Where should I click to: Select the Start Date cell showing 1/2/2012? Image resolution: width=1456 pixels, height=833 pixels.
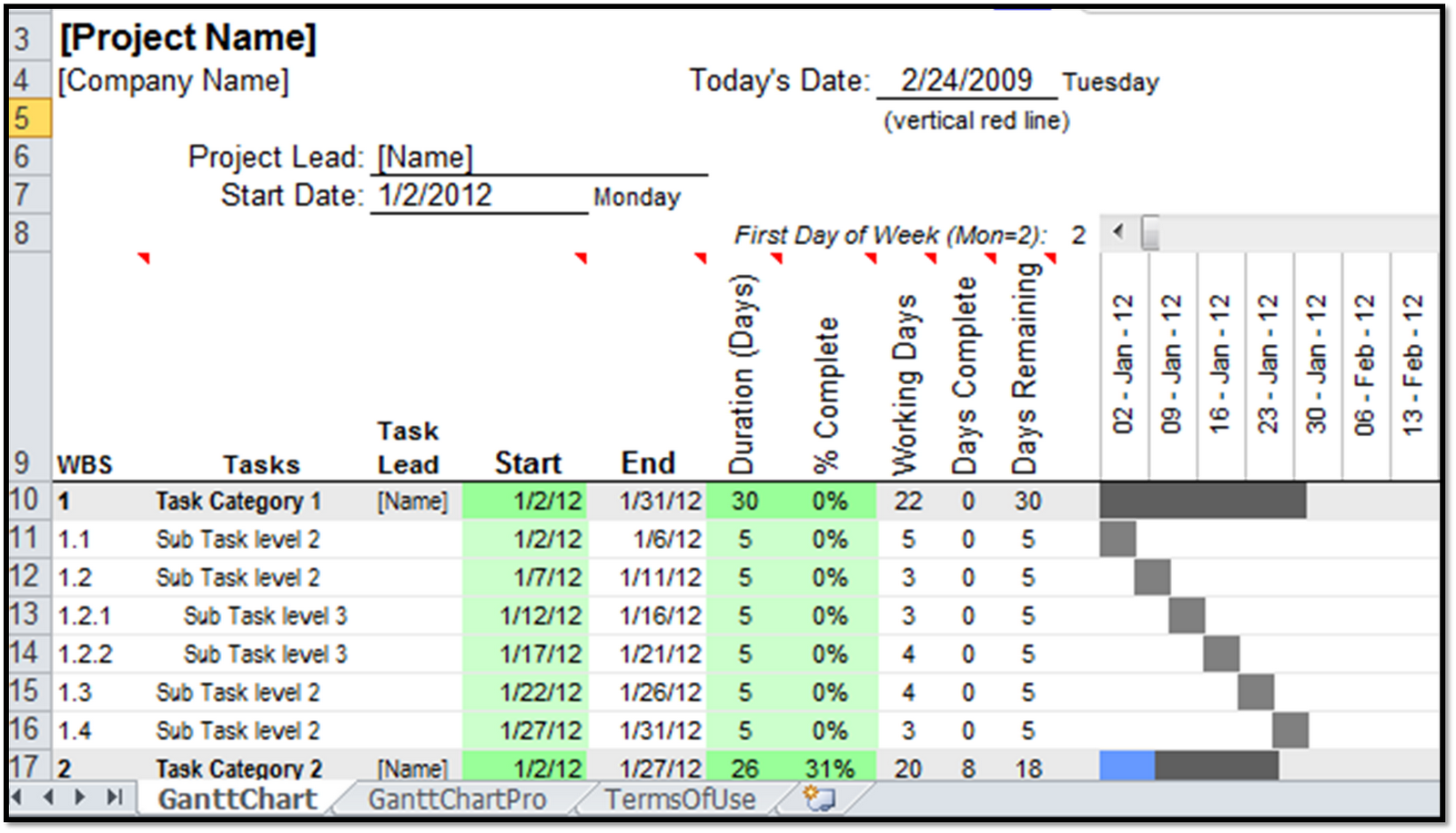(x=435, y=194)
